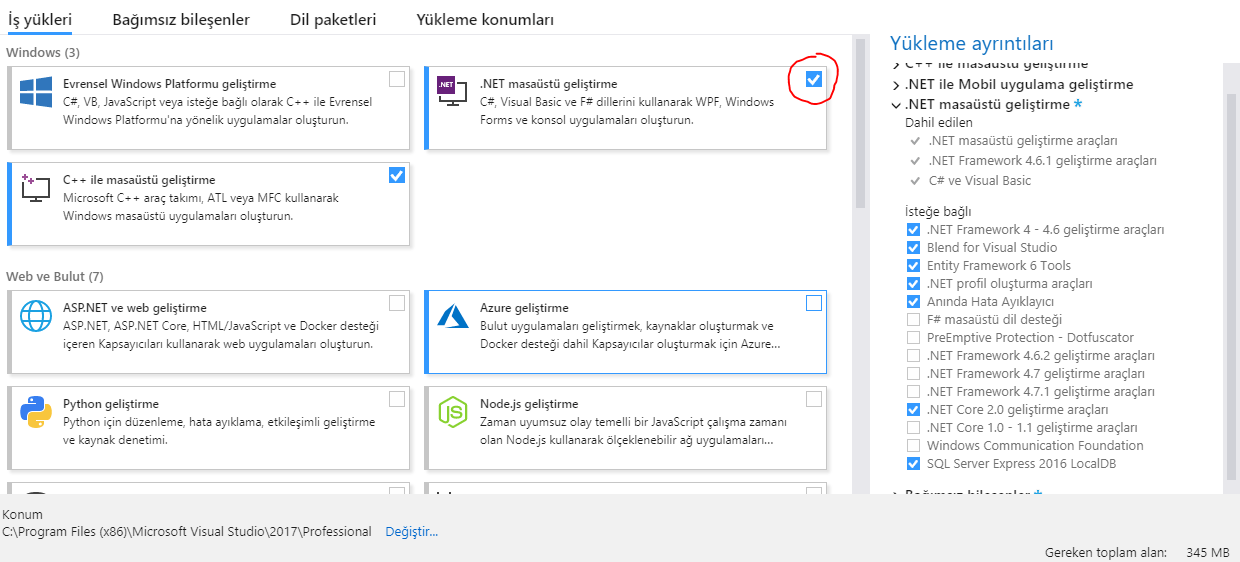
Task: Collapse the .NET masaüstü geliştirme details section
Action: pos(896,105)
